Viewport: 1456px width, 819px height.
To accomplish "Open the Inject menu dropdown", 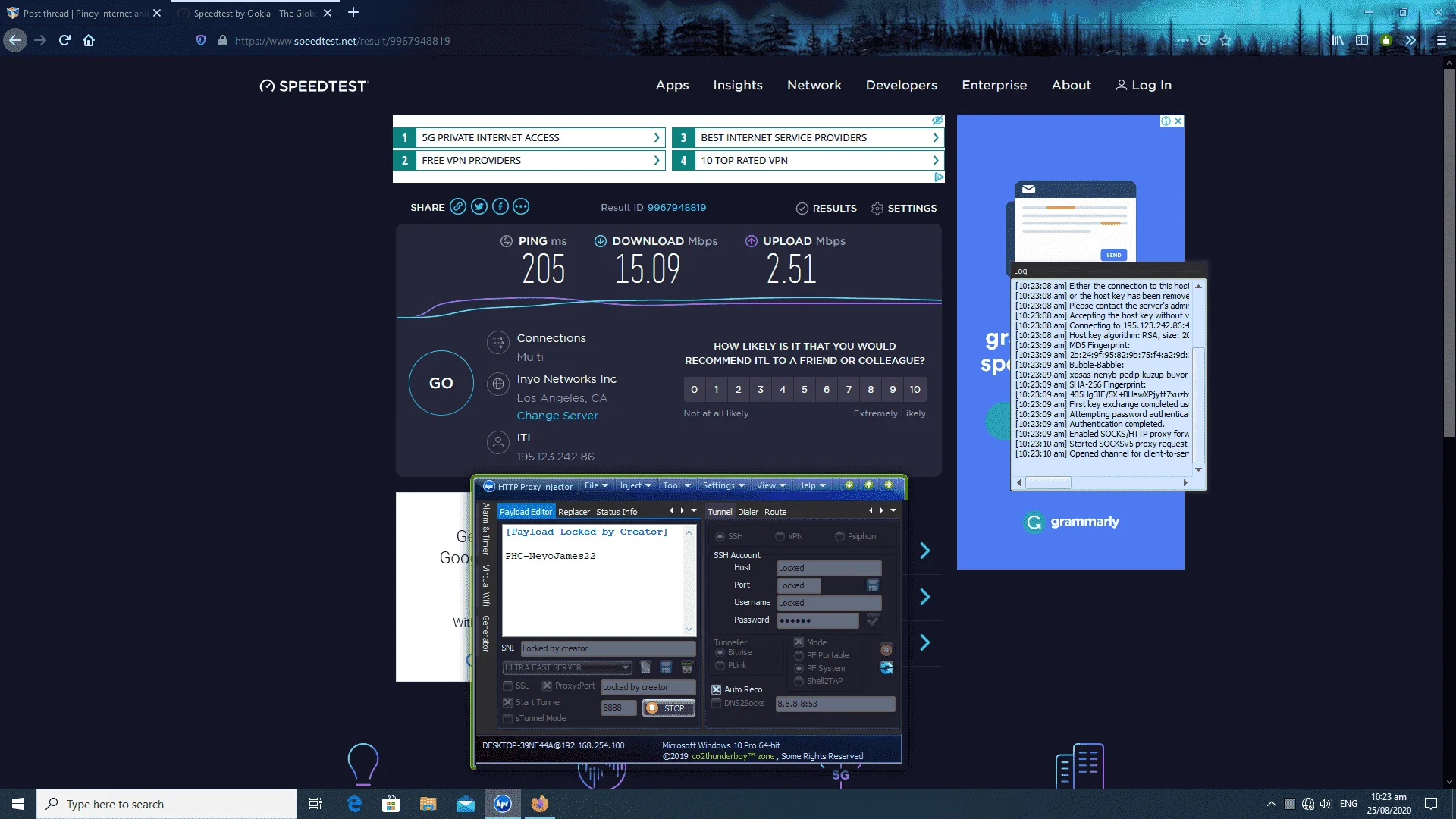I will (x=635, y=485).
